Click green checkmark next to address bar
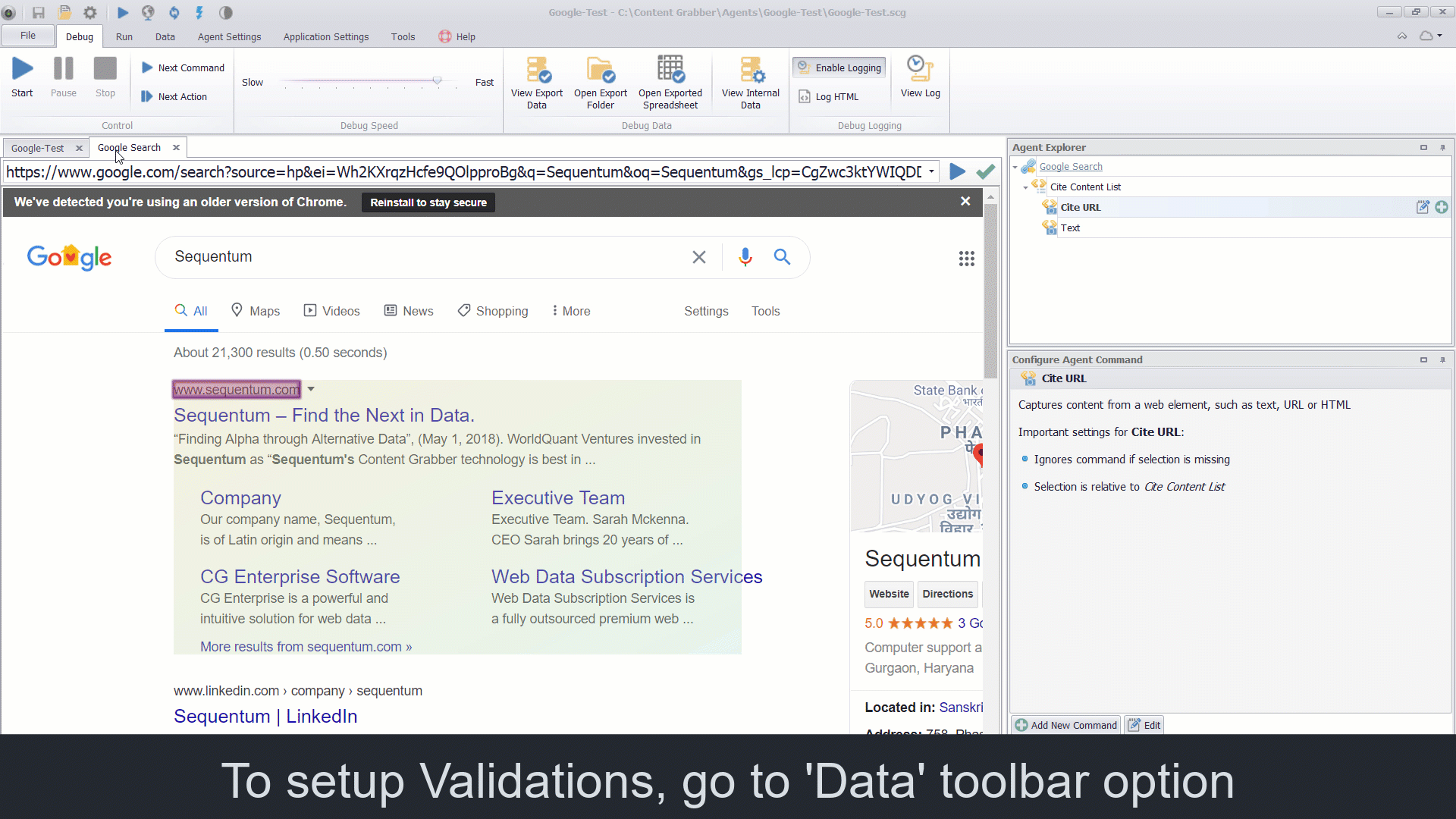The width and height of the screenshot is (1456, 819). (x=985, y=172)
